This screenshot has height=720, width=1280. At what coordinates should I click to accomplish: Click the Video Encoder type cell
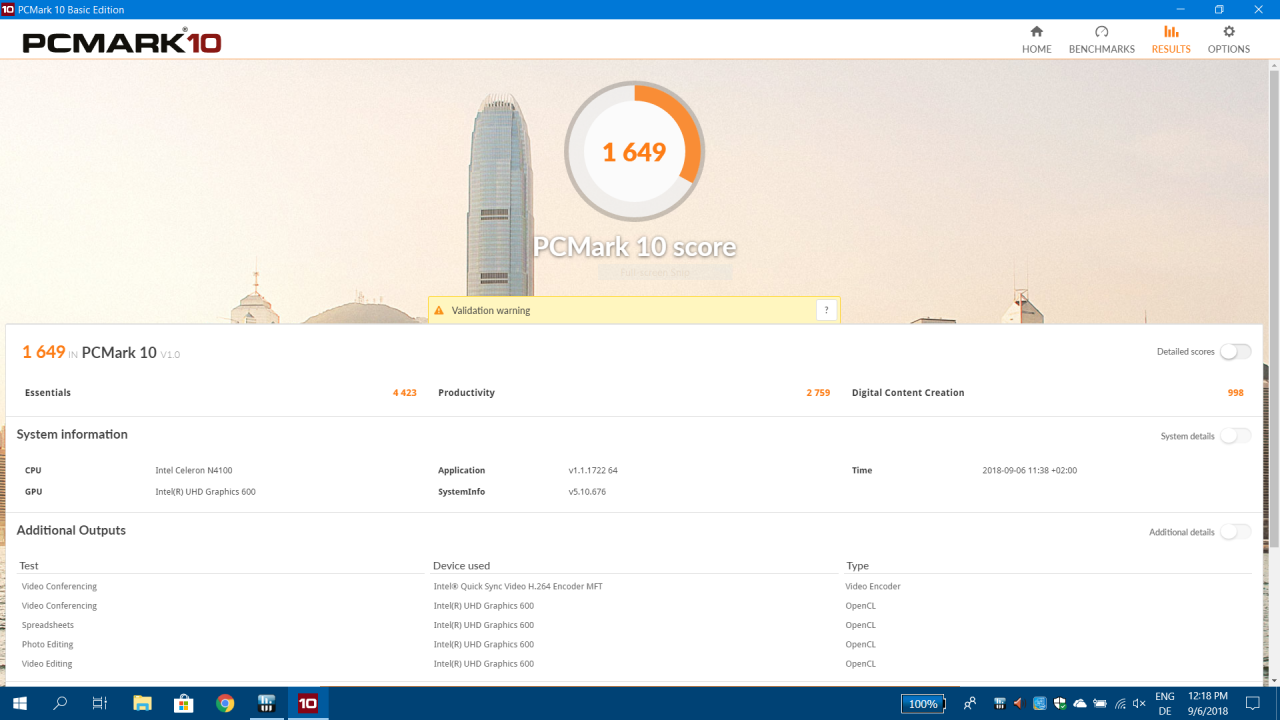pos(873,586)
